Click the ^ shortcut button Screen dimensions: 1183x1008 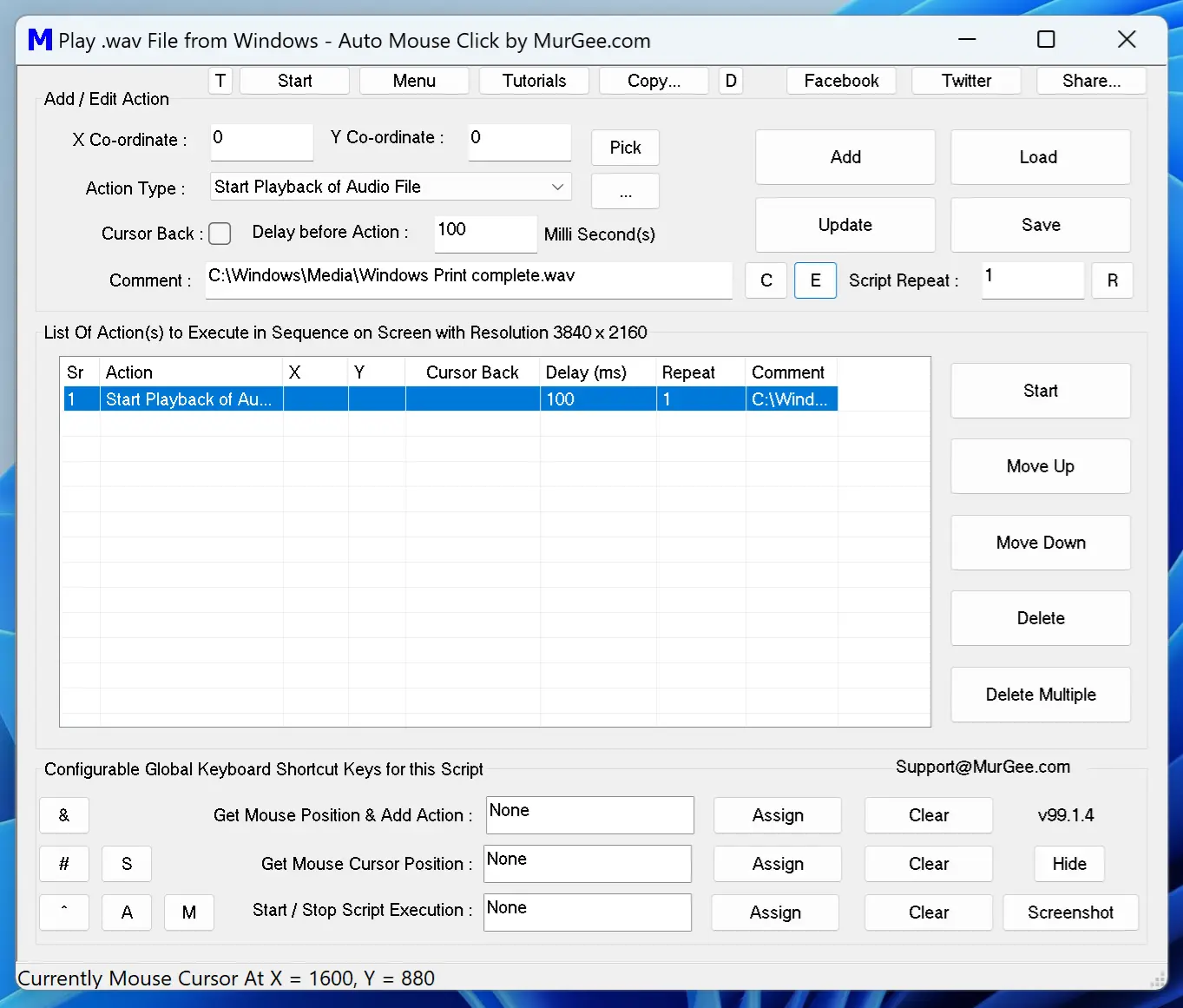(64, 912)
